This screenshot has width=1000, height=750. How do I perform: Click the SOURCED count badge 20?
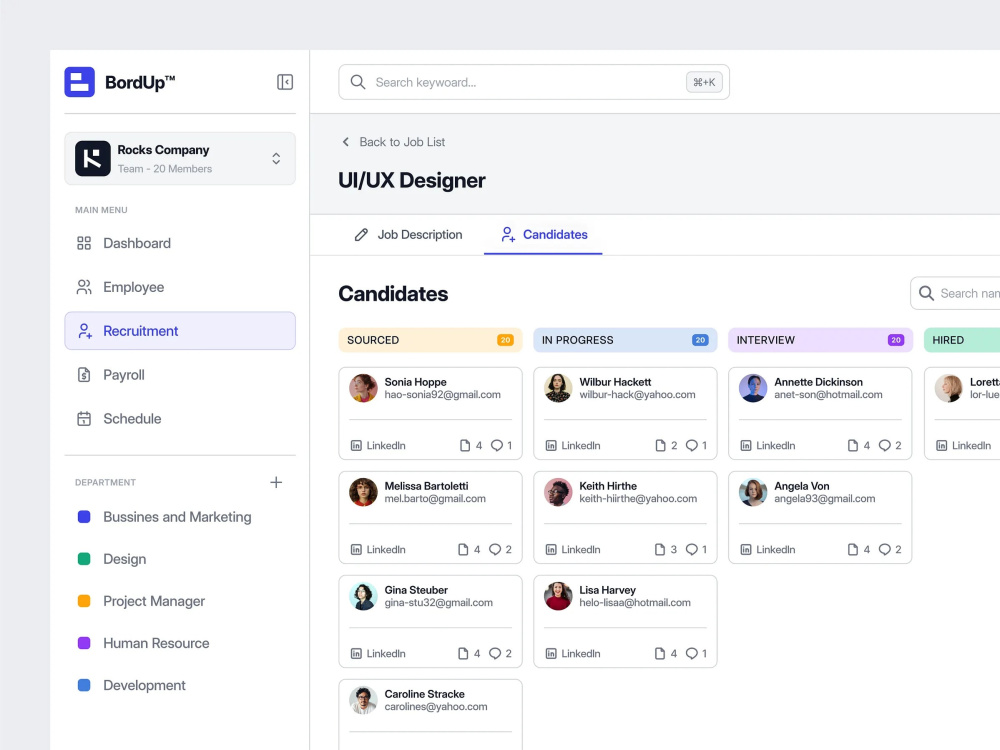point(505,340)
